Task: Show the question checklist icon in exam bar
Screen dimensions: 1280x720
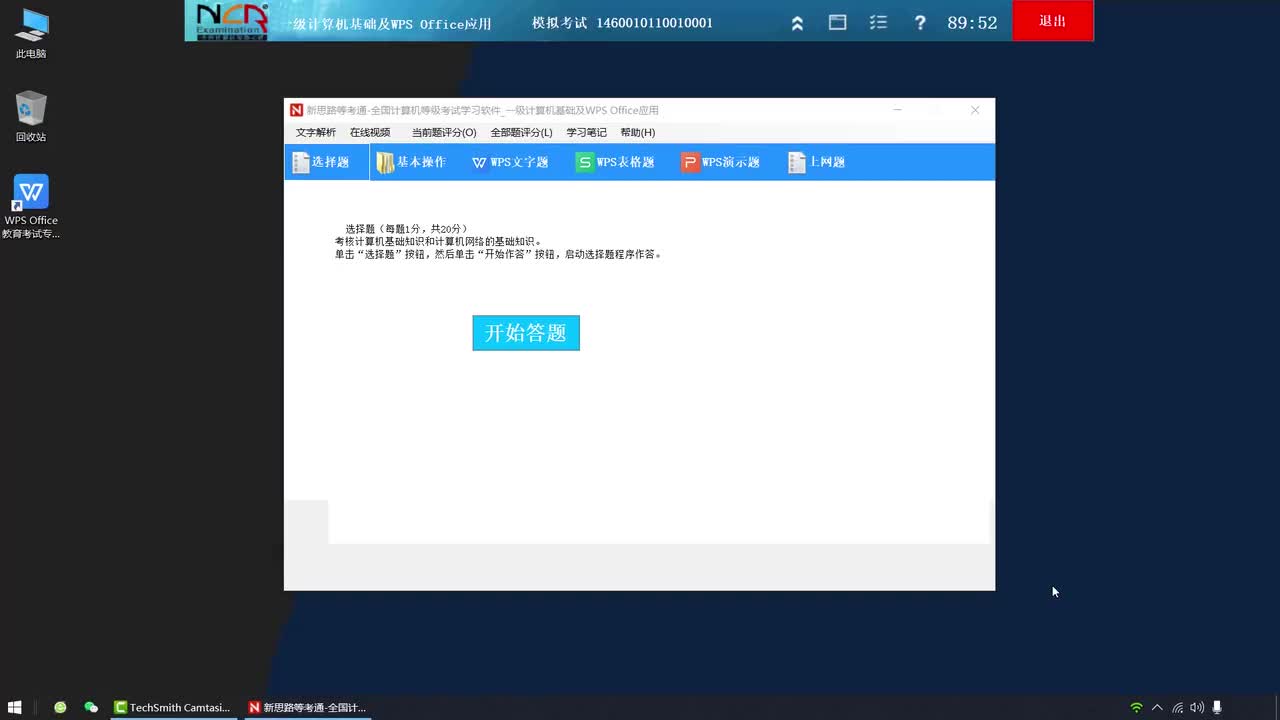Action: [879, 22]
